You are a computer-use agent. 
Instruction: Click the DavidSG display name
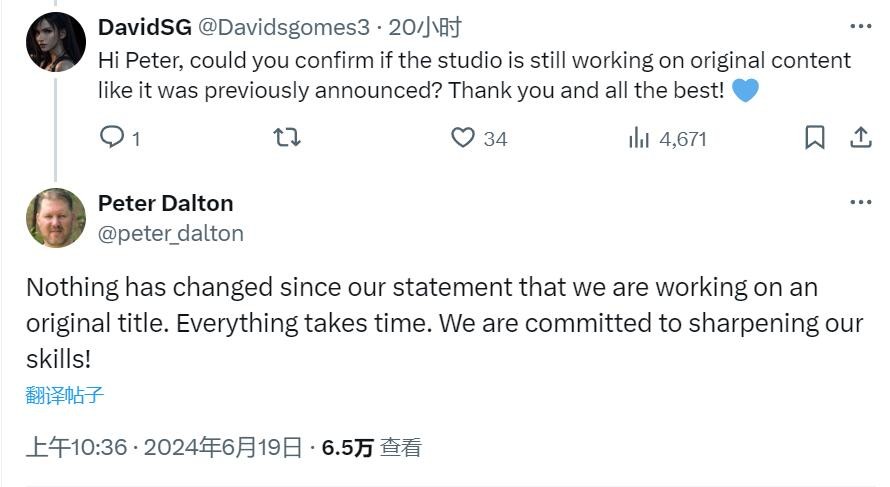pyautogui.click(x=145, y=27)
